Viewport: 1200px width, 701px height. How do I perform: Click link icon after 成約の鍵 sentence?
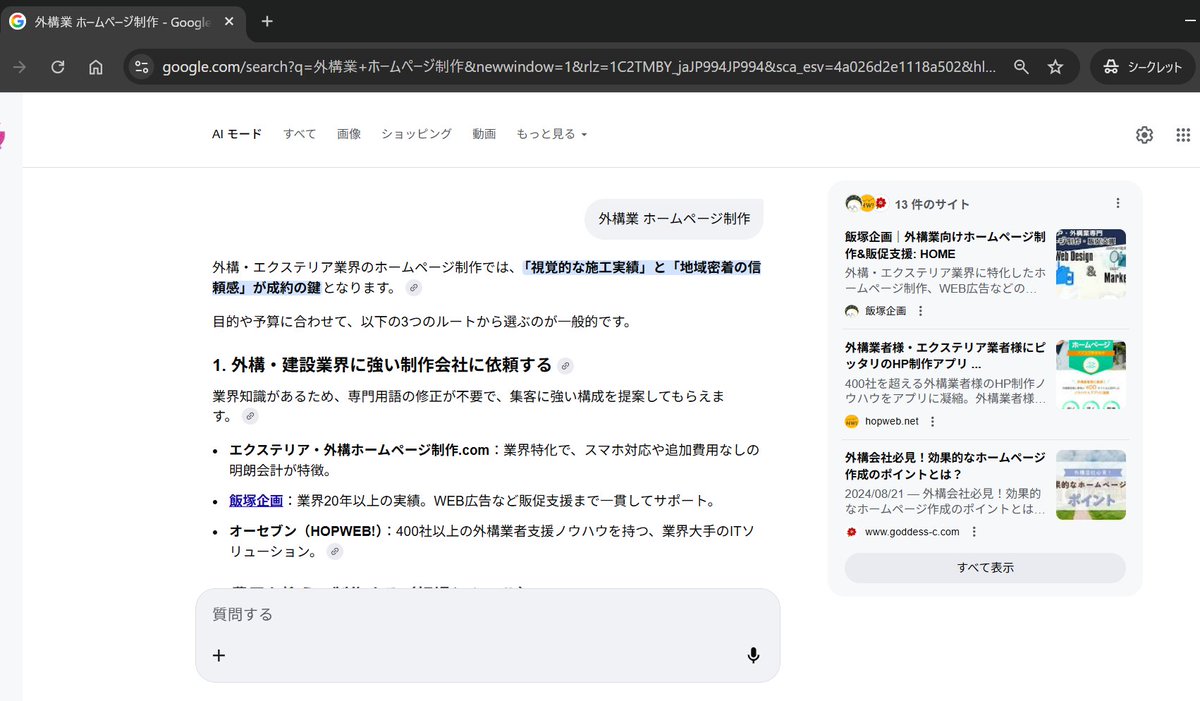pos(414,288)
